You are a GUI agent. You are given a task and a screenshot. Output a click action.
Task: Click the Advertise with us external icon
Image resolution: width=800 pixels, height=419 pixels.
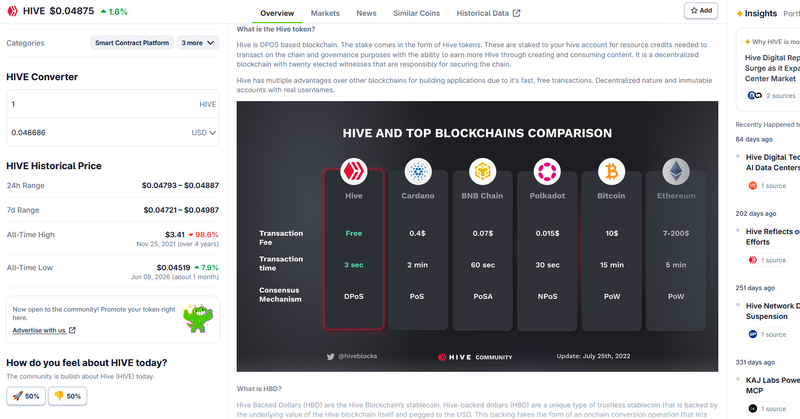pyautogui.click(x=72, y=330)
